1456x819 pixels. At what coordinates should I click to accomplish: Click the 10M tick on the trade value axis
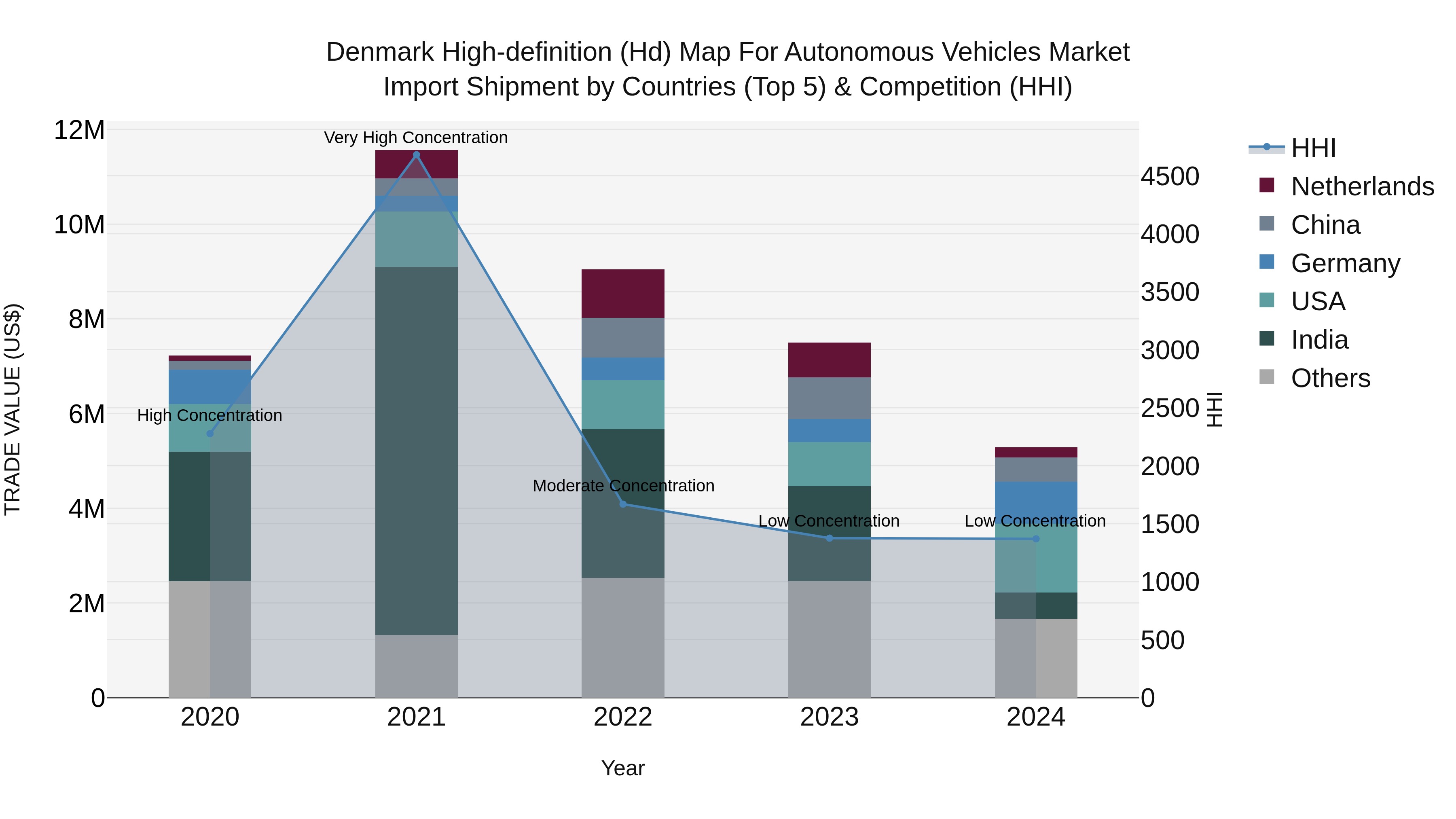pos(79,225)
